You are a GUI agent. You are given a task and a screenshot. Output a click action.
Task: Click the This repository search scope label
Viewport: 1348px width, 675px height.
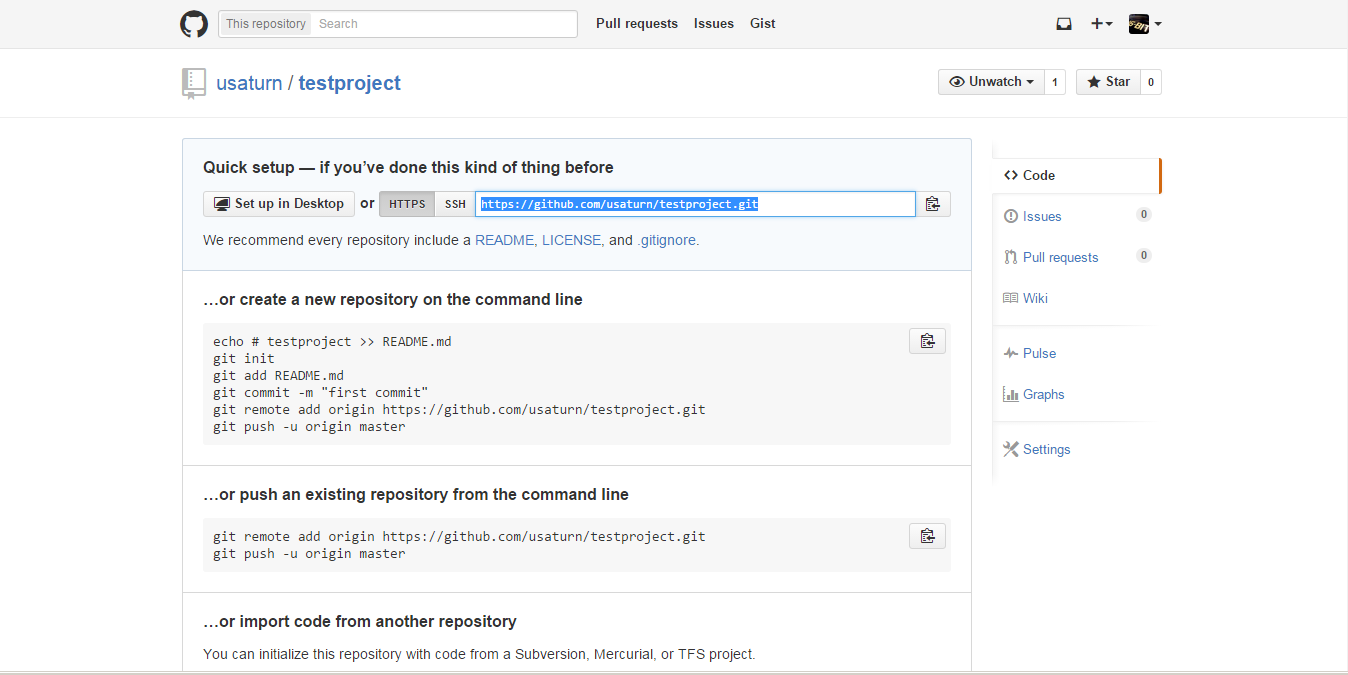266,24
